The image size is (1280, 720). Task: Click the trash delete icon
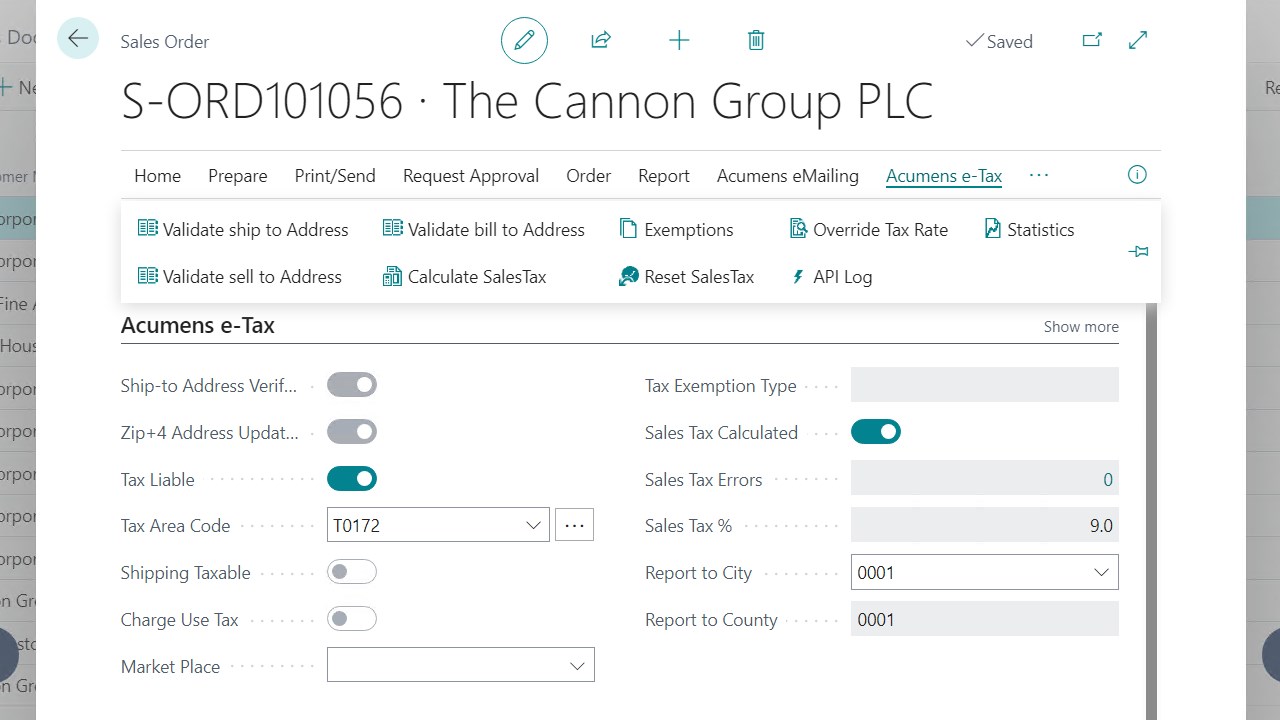(x=756, y=41)
